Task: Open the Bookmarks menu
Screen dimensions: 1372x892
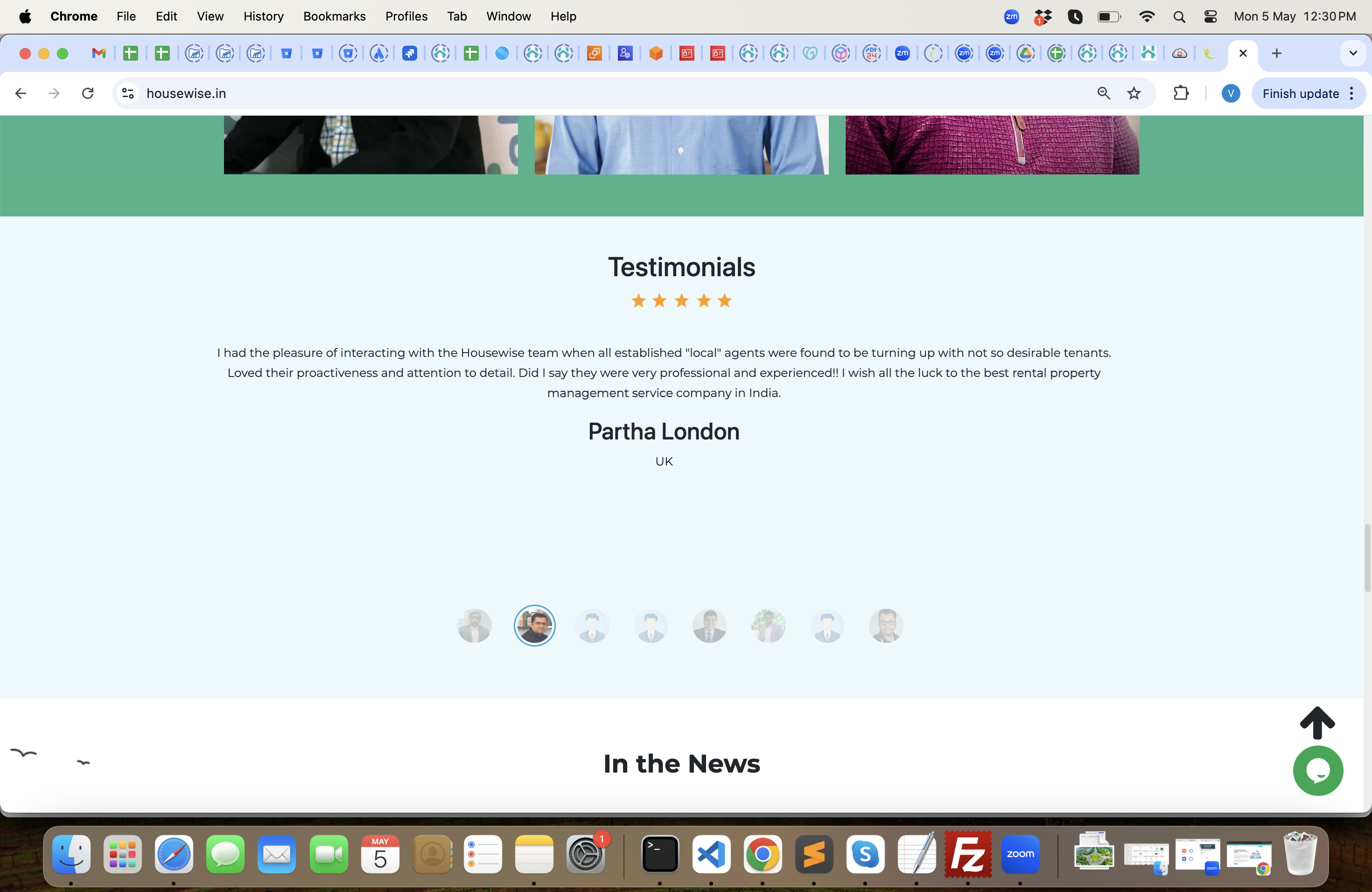Action: click(334, 16)
